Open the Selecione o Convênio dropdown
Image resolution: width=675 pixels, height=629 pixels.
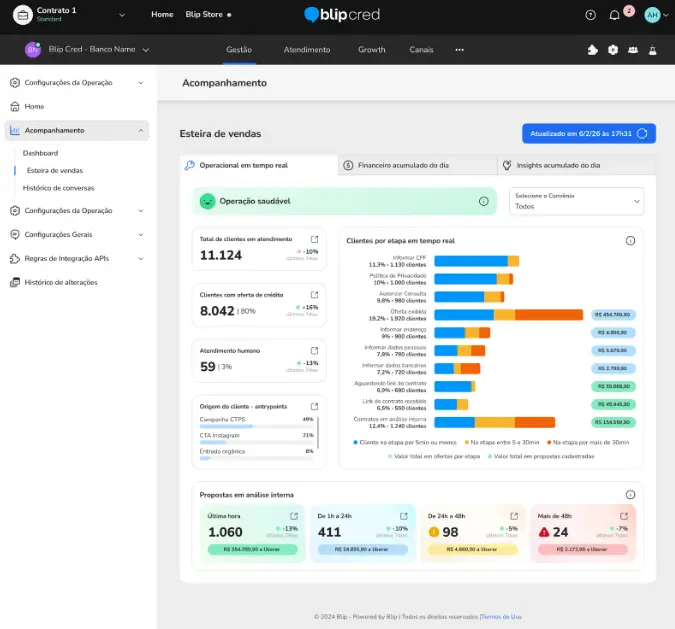pos(576,201)
